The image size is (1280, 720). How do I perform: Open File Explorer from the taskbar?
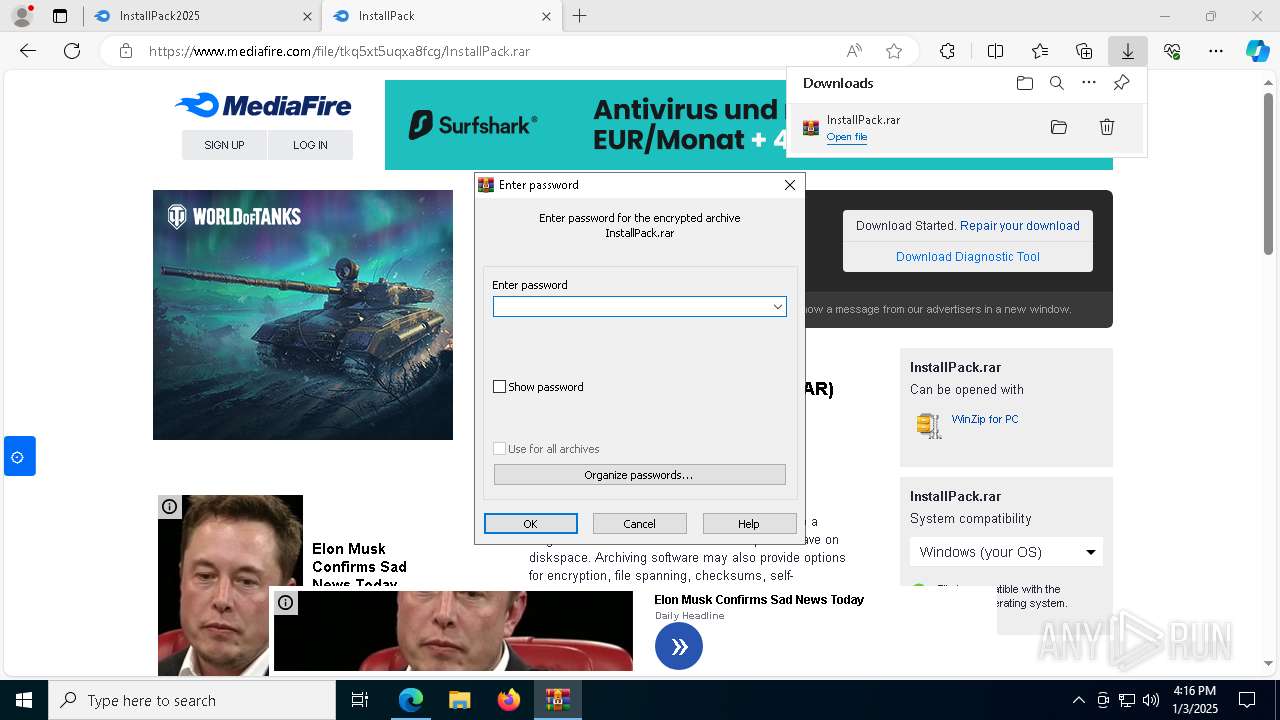[x=459, y=700]
